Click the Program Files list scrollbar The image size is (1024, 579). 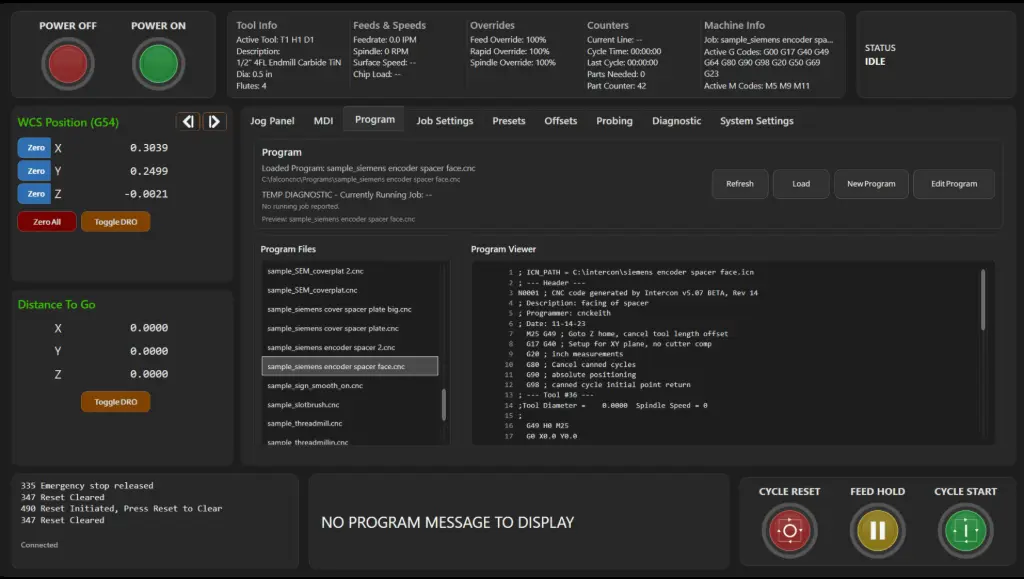coord(444,405)
